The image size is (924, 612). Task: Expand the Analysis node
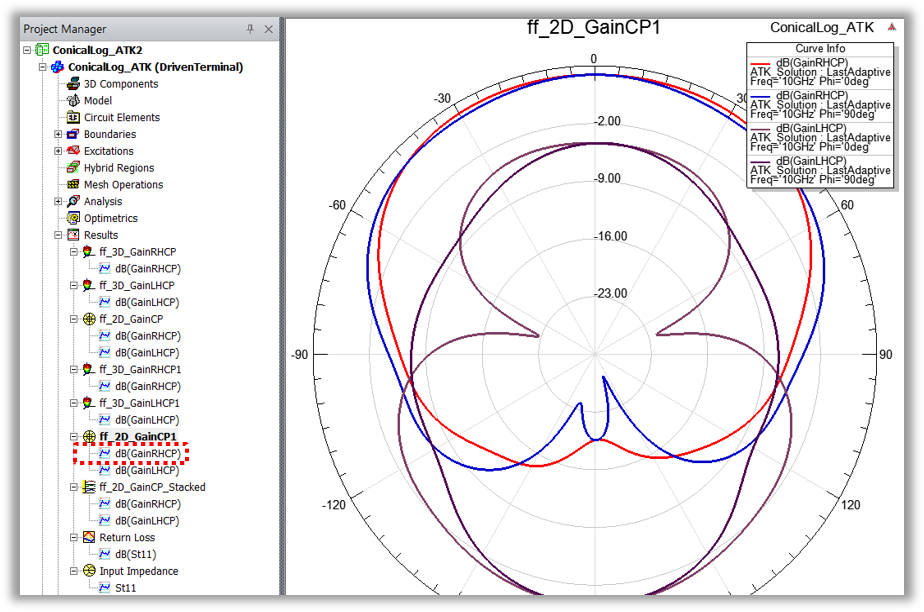pyautogui.click(x=58, y=201)
